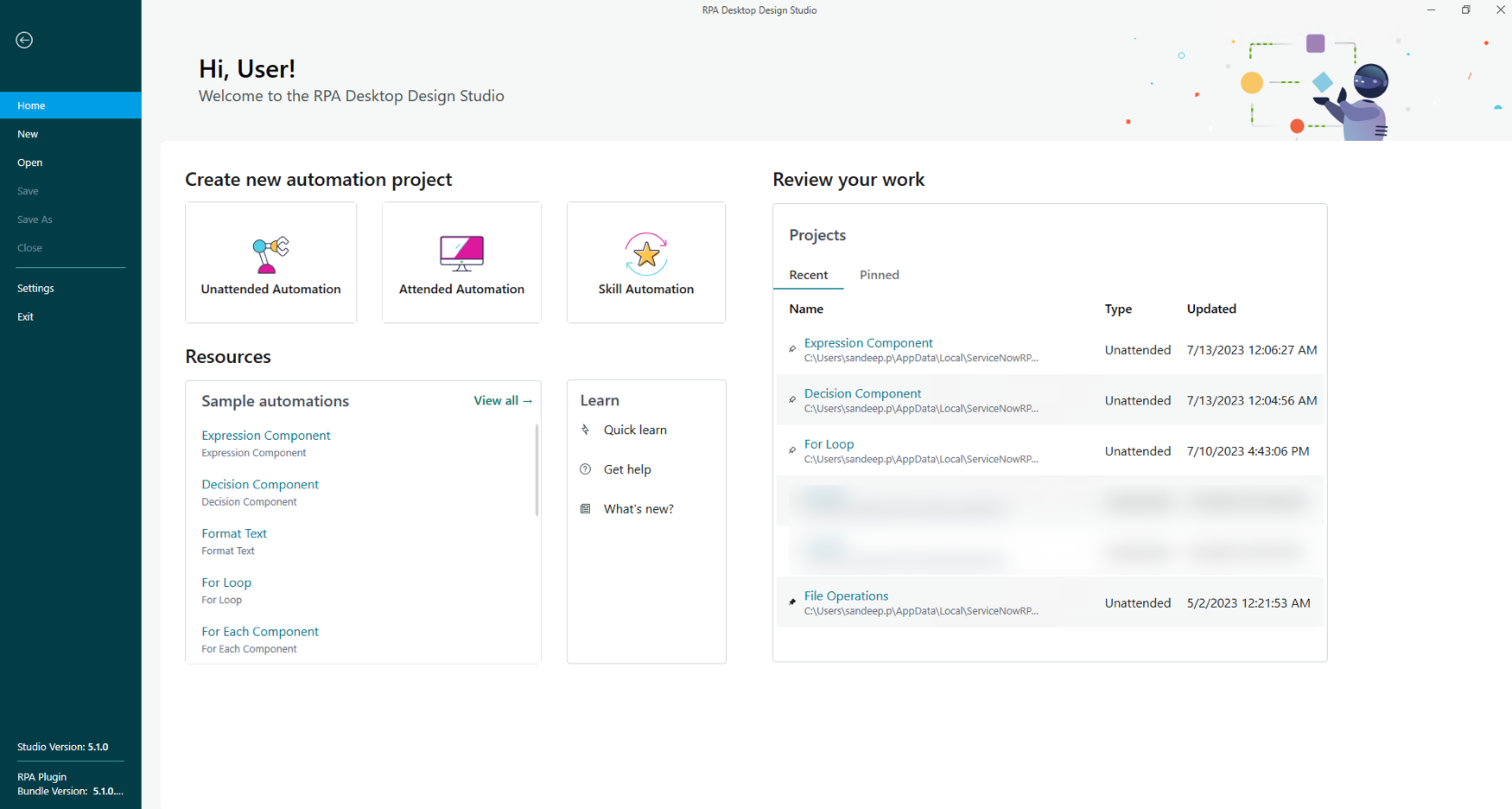Viewport: 1512px width, 809px height.
Task: Open the Quick learn resource
Action: point(635,430)
